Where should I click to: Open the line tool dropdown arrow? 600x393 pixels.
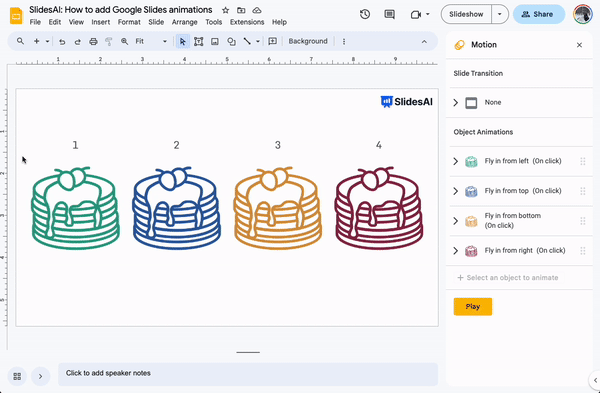click(258, 41)
